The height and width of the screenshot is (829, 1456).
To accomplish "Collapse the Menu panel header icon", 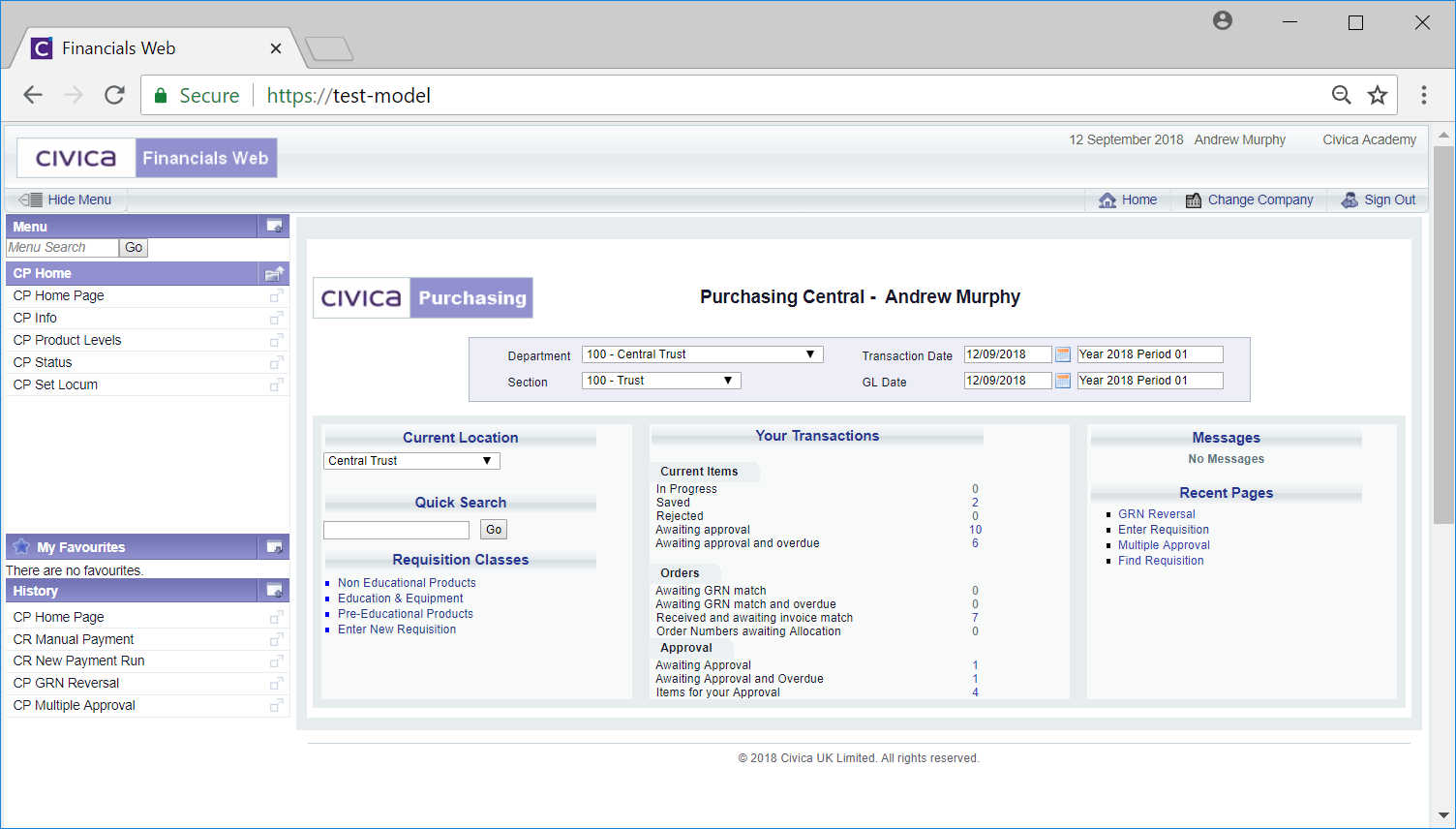I will coord(275,226).
